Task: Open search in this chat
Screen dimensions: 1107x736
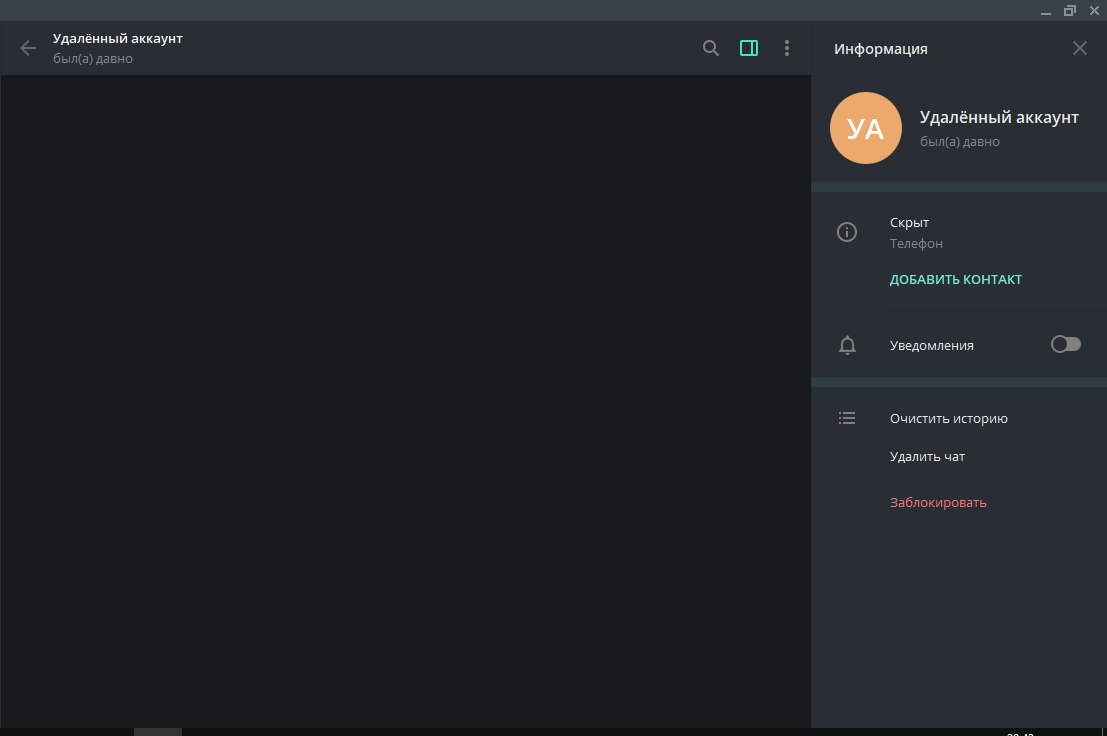Action: point(711,48)
